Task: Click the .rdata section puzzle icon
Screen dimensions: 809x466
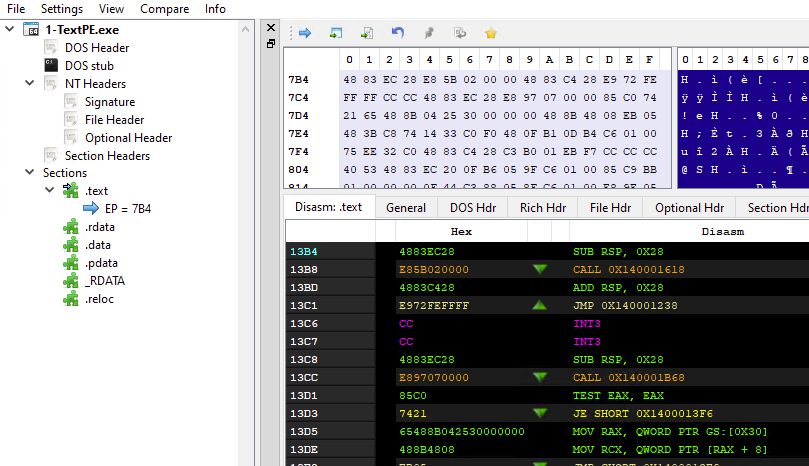Action: point(70,227)
